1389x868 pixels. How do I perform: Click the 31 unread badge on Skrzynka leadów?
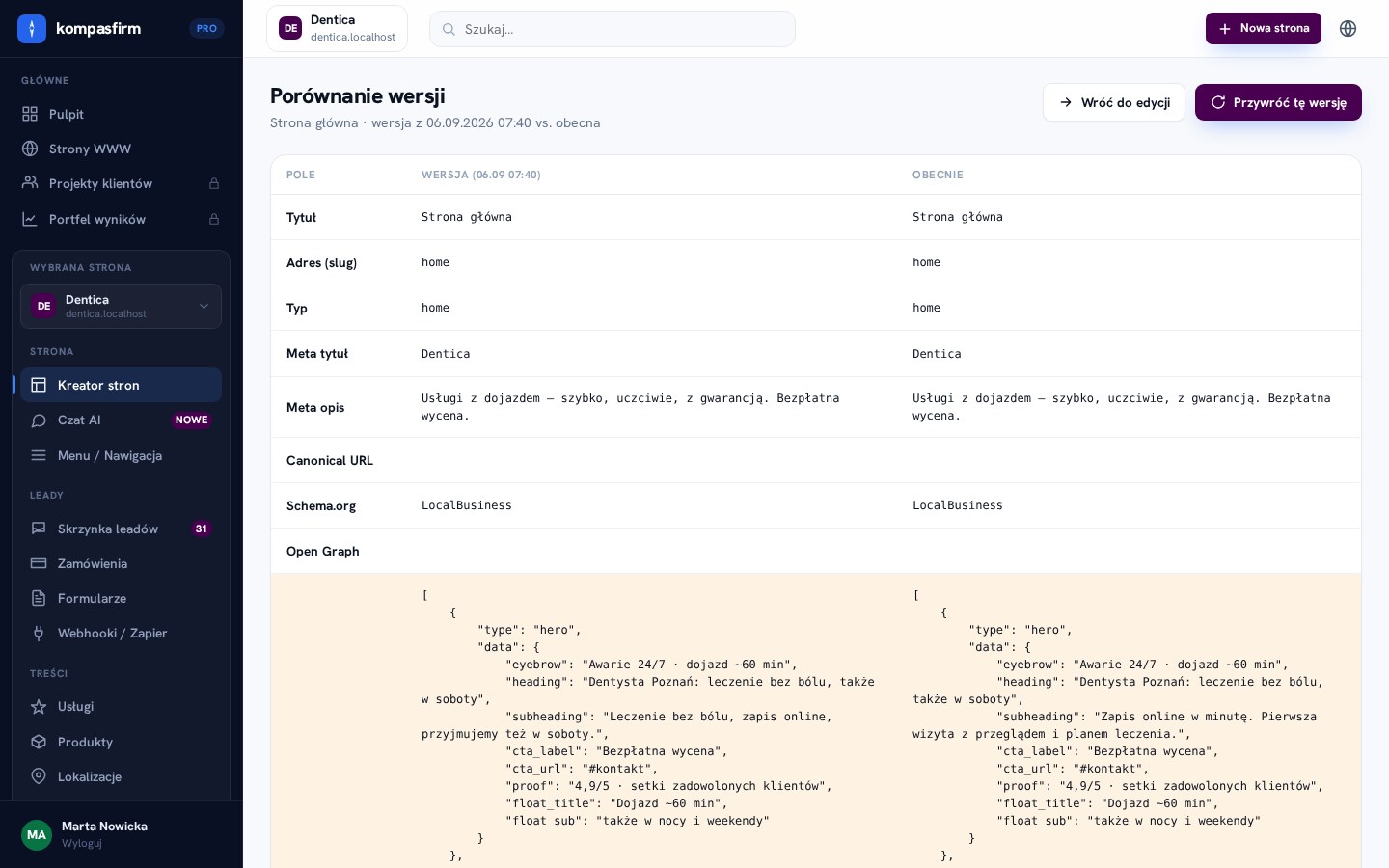(x=201, y=529)
